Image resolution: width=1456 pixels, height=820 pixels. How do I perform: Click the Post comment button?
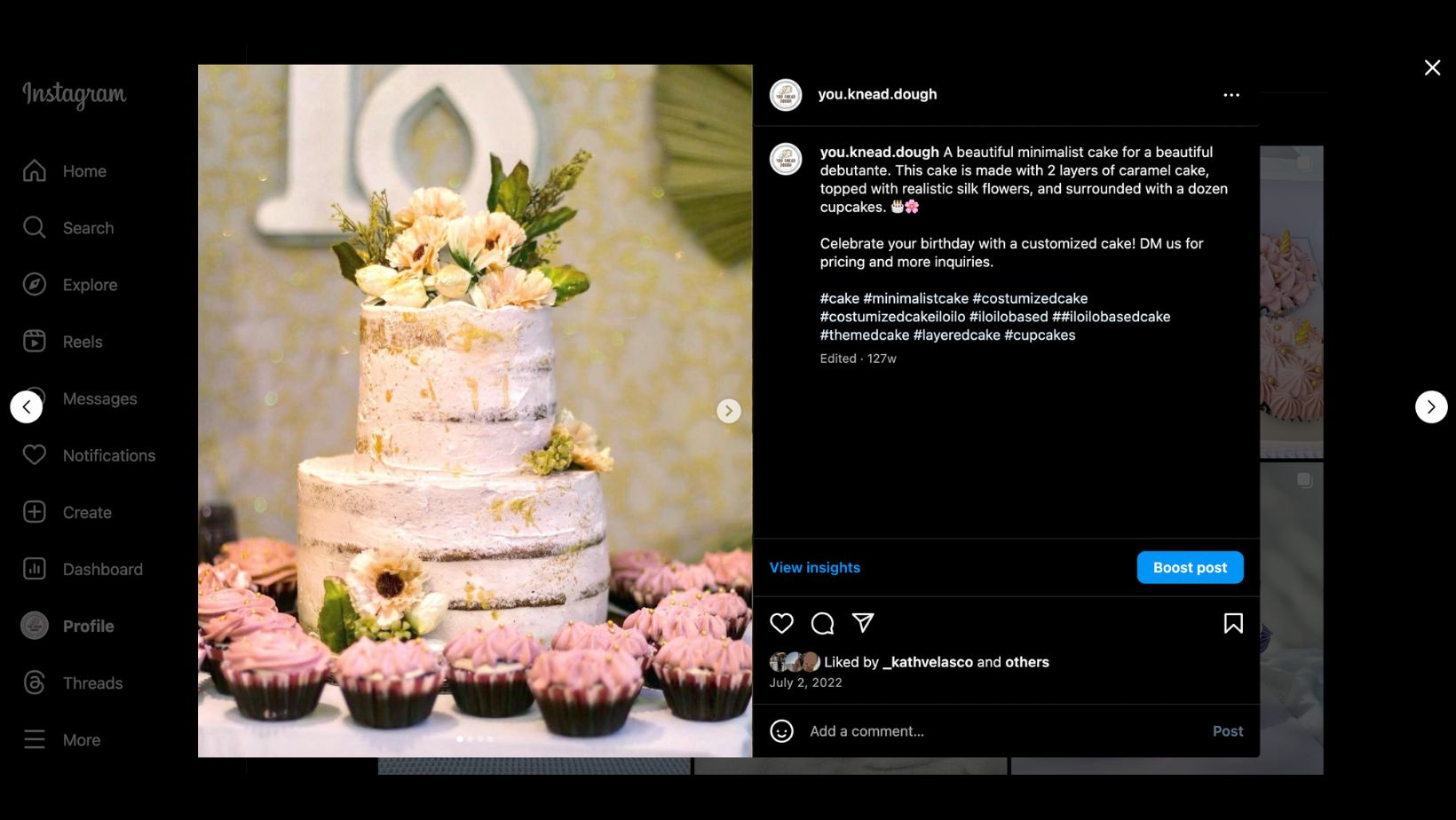(x=1228, y=730)
